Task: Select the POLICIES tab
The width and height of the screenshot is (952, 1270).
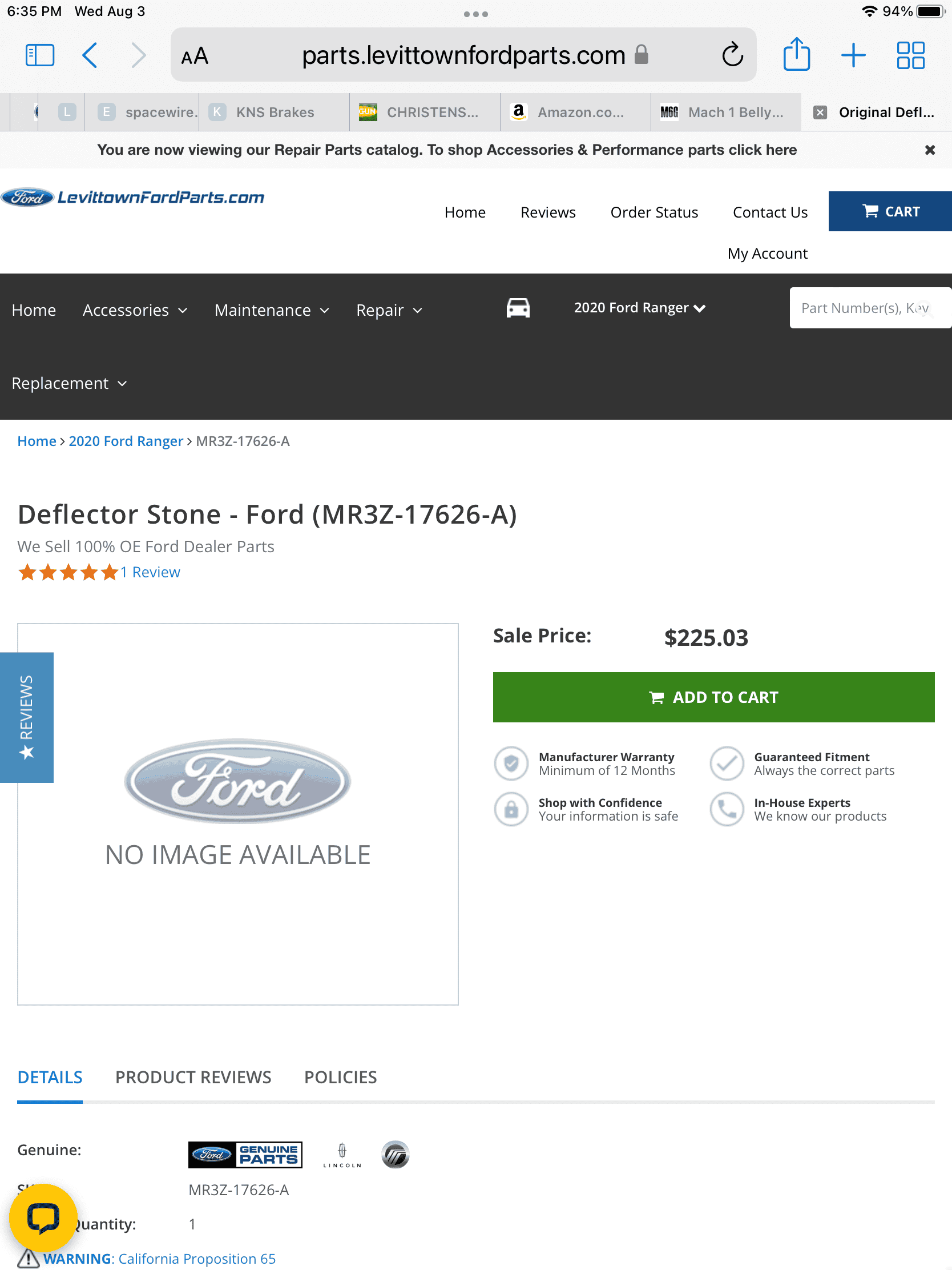Action: coord(340,1077)
